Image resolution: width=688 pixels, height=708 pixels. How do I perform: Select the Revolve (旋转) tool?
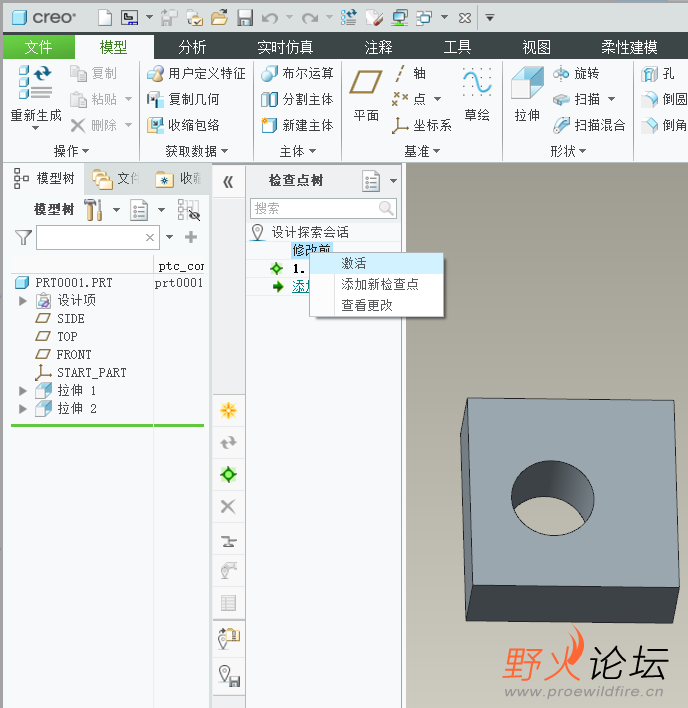(576, 73)
